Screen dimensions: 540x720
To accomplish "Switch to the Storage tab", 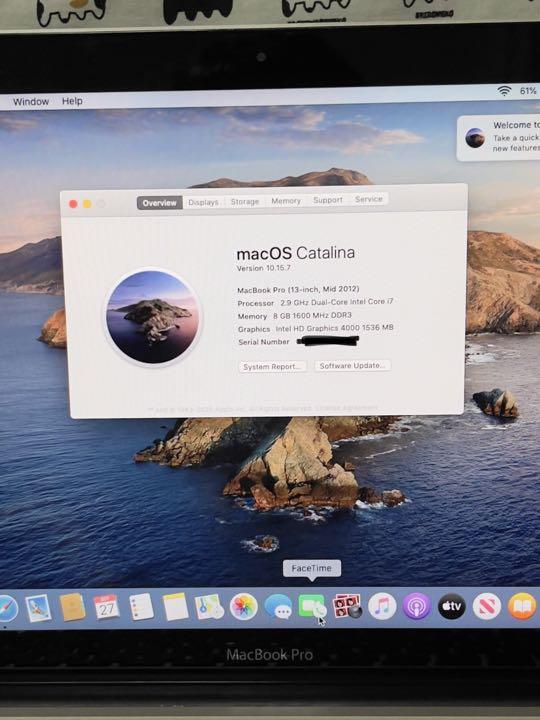I will tap(245, 202).
